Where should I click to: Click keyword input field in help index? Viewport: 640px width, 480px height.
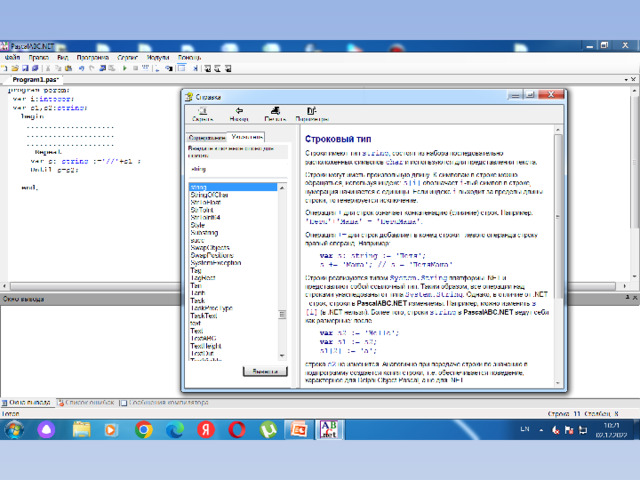click(238, 169)
